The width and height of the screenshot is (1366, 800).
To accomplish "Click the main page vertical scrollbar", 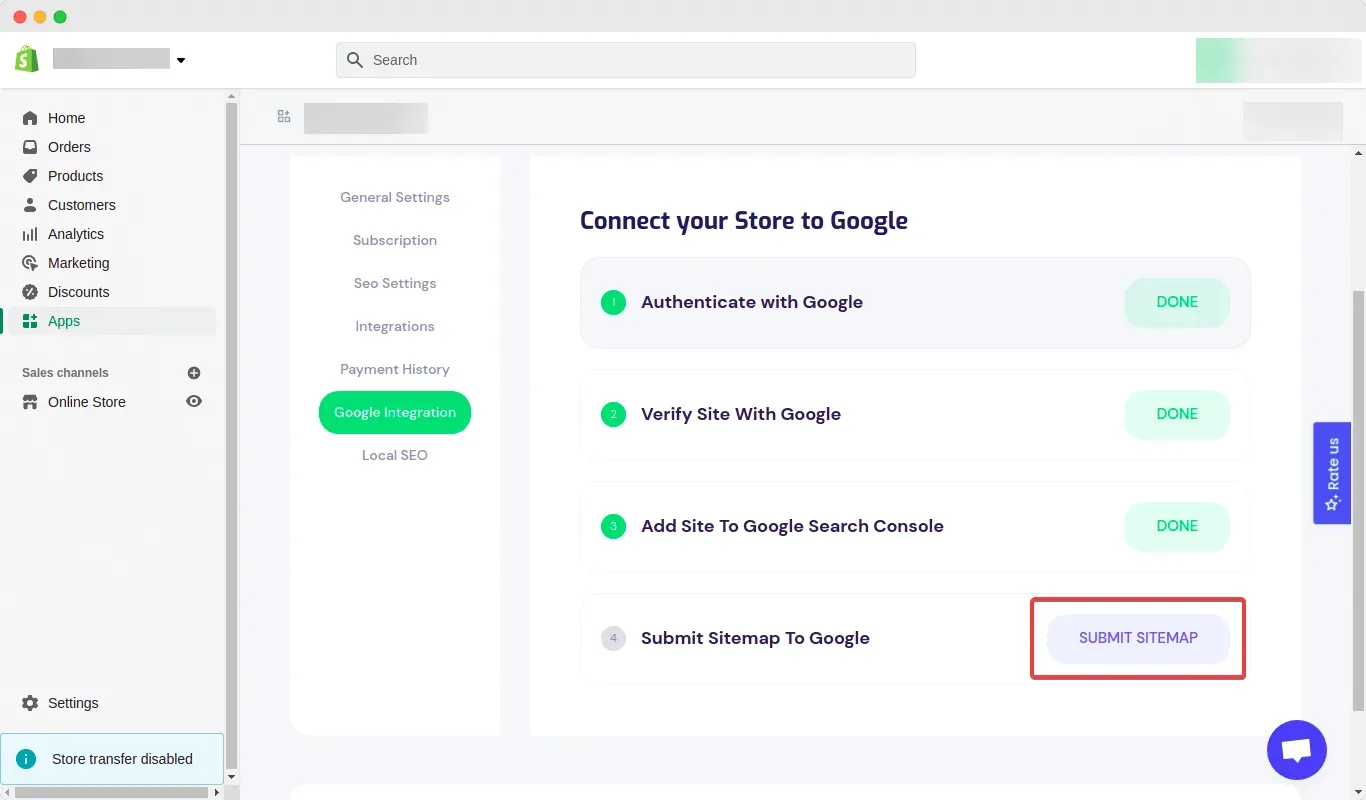I will coord(1359,500).
